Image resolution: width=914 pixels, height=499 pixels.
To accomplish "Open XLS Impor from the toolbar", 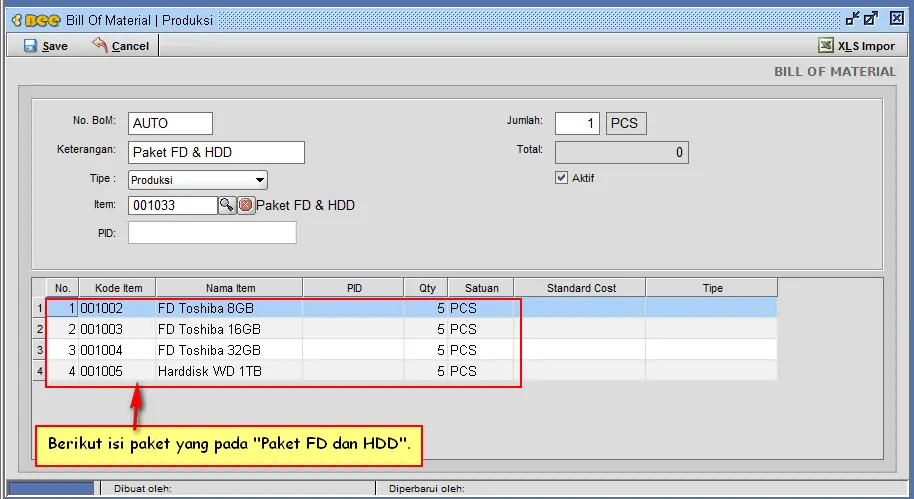I will pyautogui.click(x=856, y=45).
